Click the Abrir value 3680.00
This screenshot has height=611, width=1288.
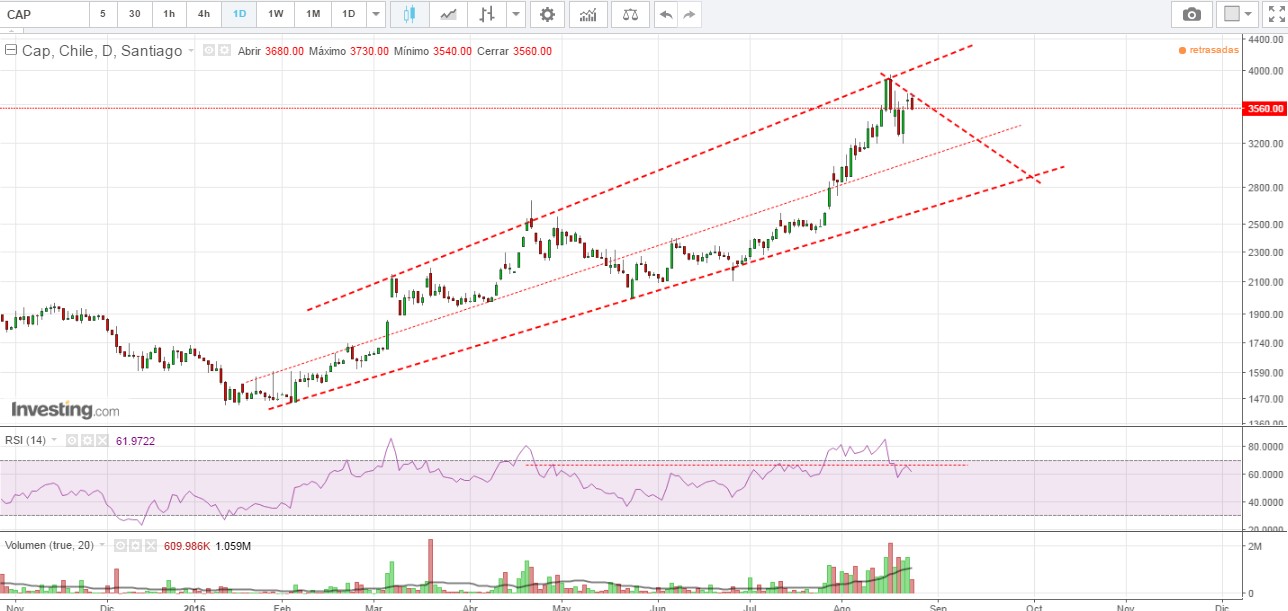(x=284, y=51)
